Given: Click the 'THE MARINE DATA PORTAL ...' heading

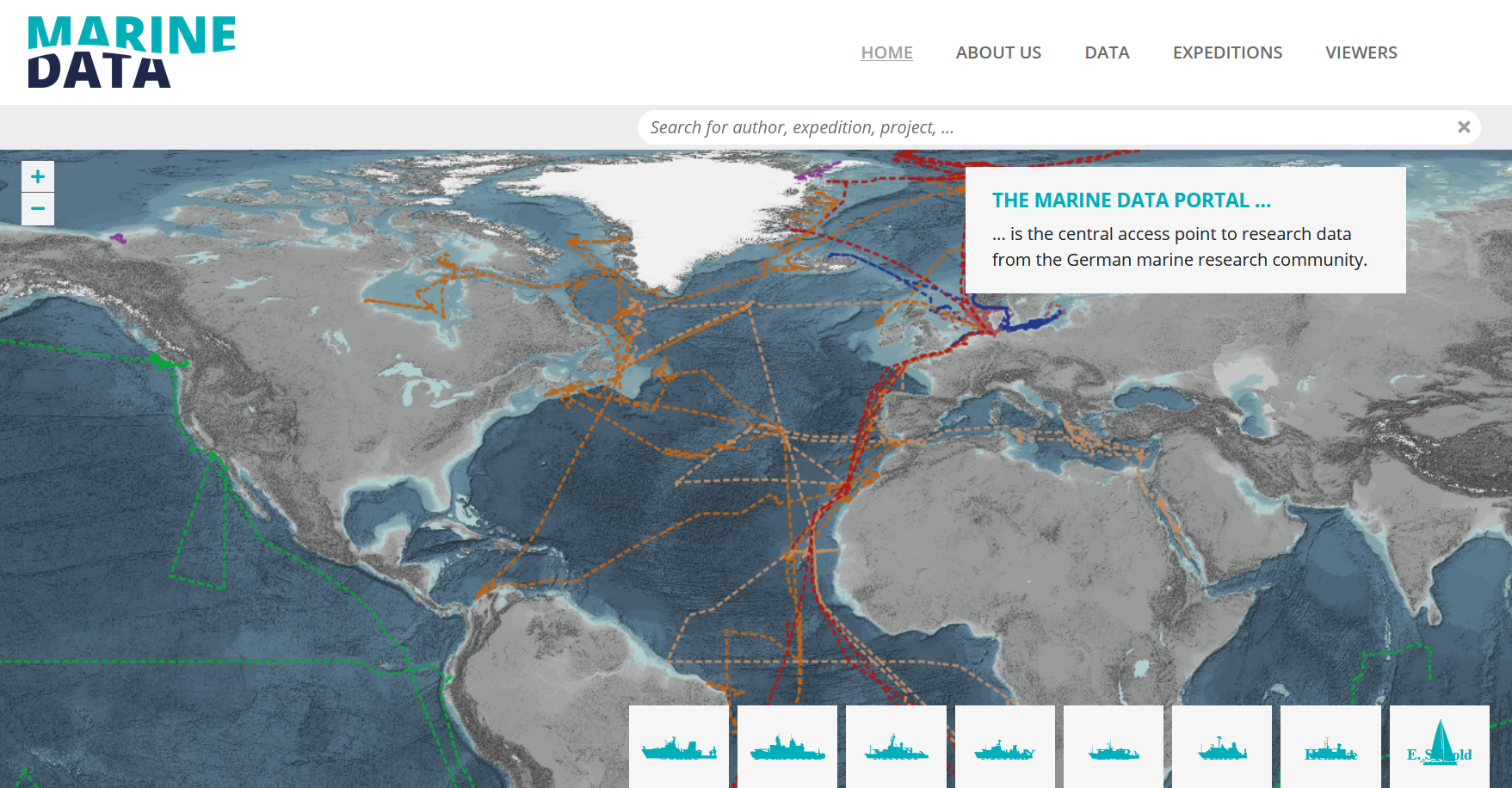Looking at the screenshot, I should click(x=1131, y=200).
